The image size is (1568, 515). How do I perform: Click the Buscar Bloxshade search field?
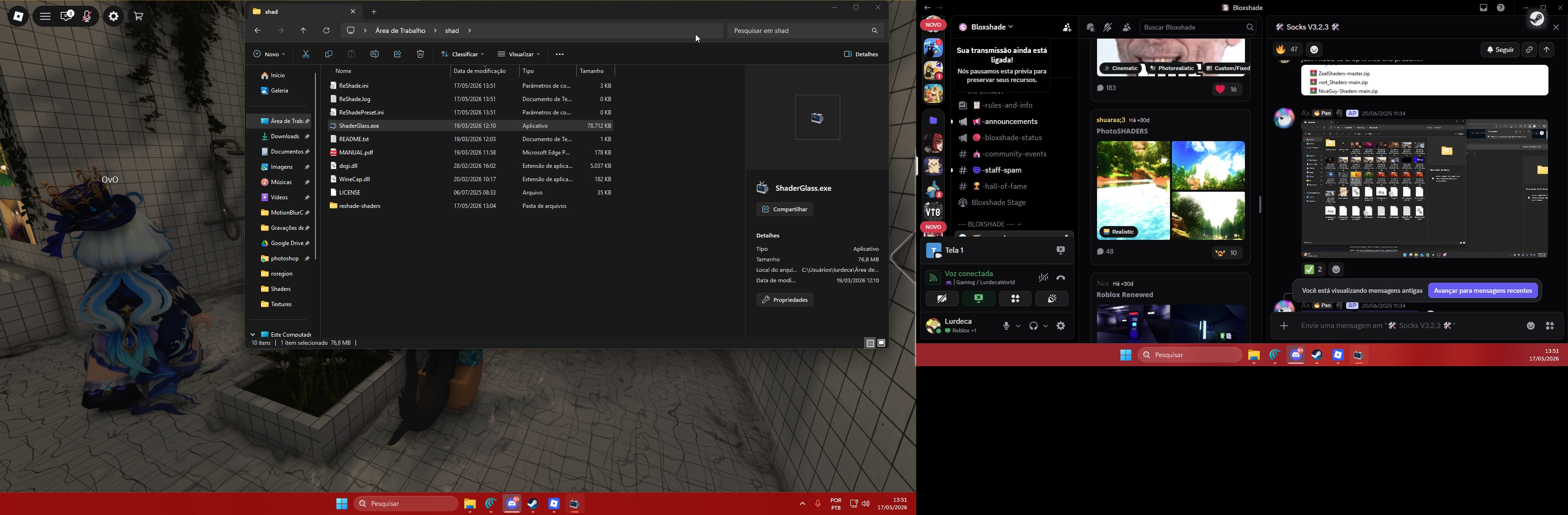(1199, 27)
